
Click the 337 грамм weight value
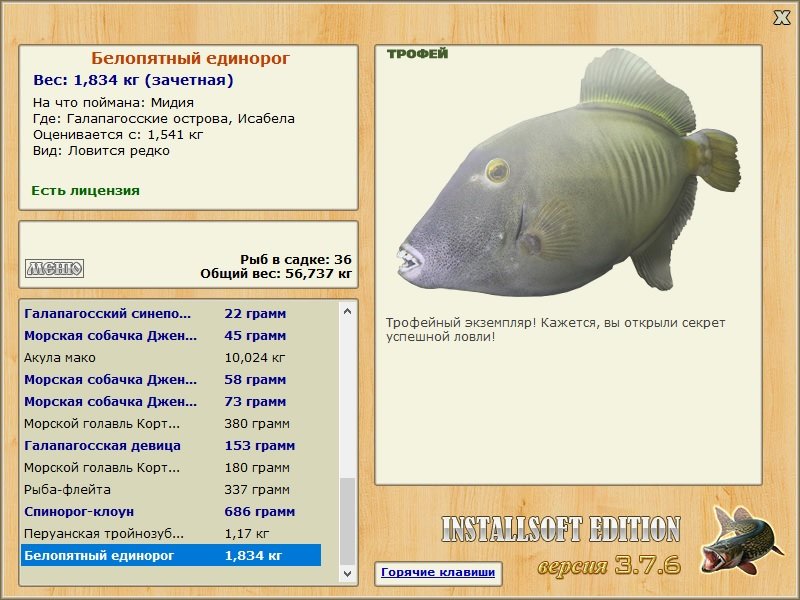pos(257,489)
